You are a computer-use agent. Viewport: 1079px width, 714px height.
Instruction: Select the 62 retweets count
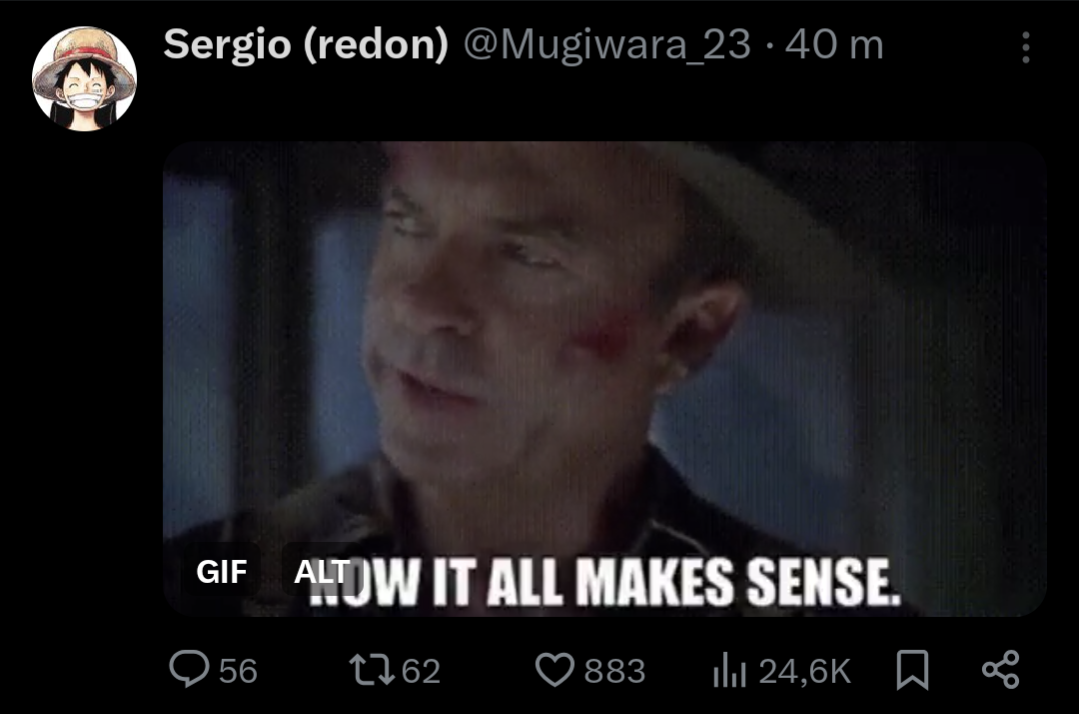point(420,671)
